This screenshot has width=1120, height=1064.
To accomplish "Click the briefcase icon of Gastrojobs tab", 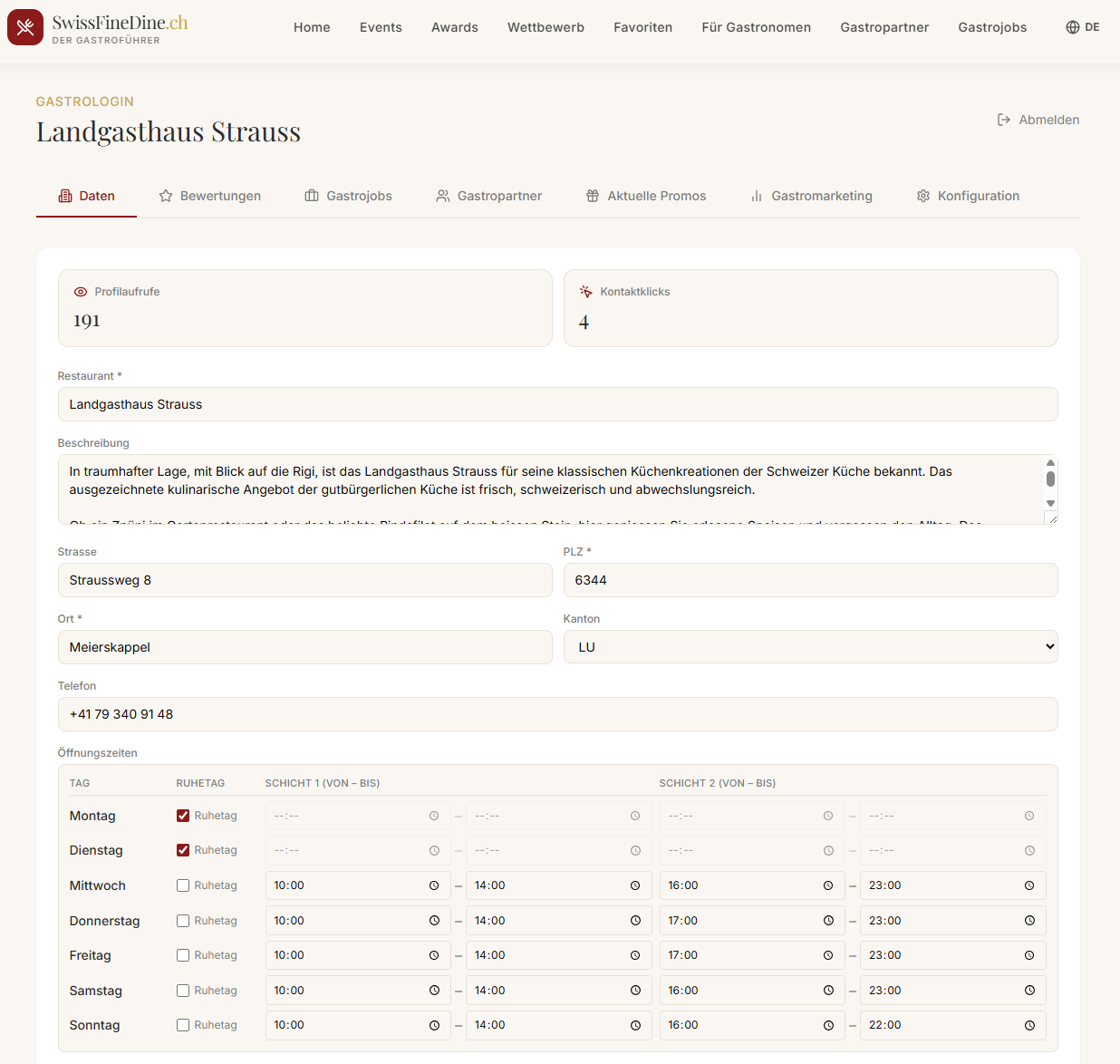I will click(x=312, y=196).
